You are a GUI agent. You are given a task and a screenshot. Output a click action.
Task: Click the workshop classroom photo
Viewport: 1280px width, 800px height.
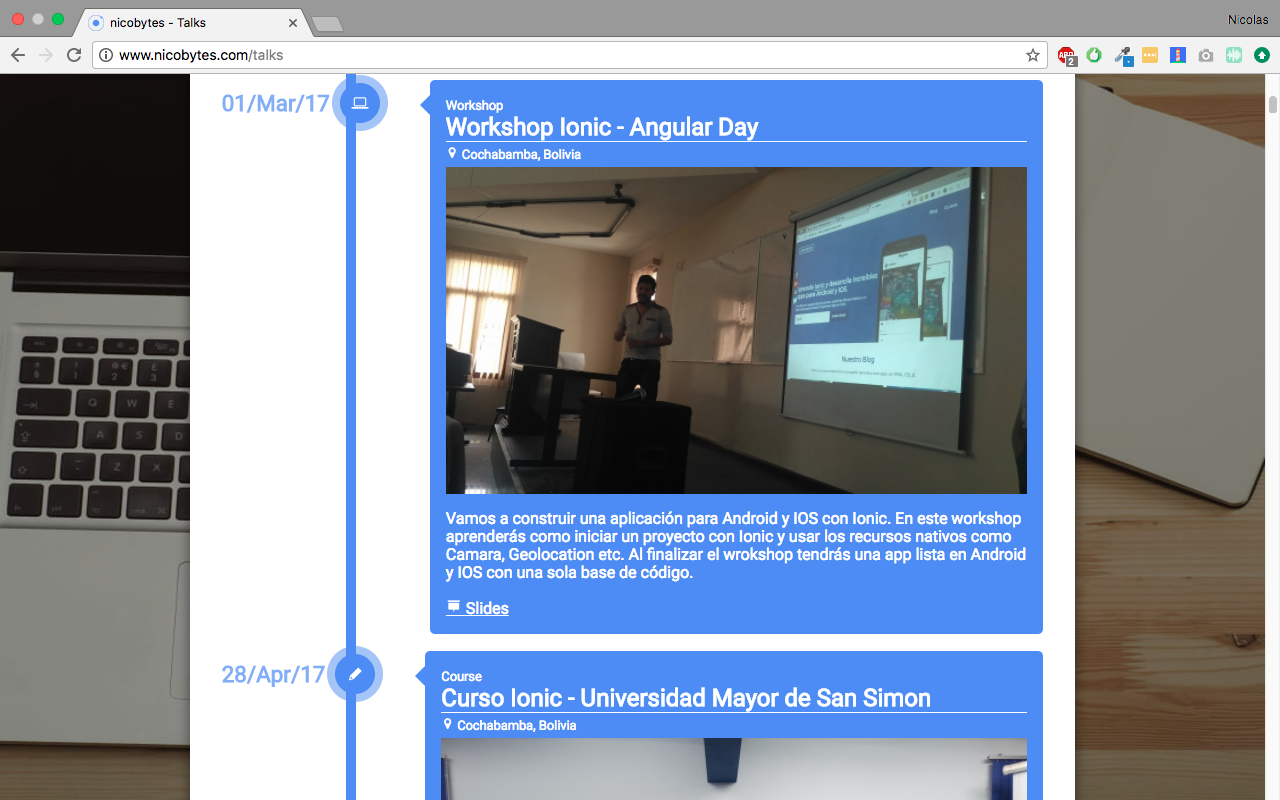pyautogui.click(x=736, y=330)
